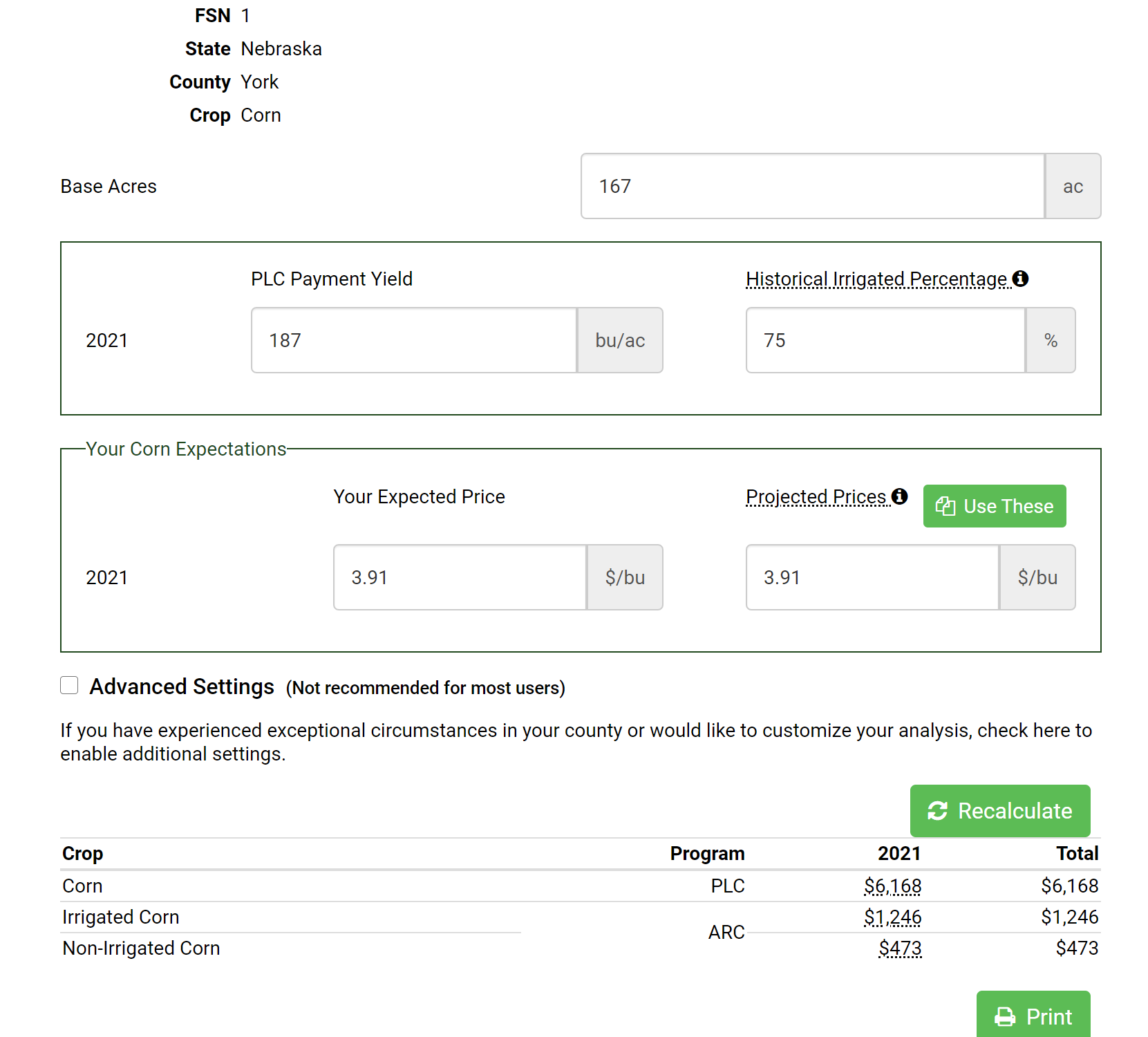The height and width of the screenshot is (1037, 1148).
Task: Click the printer icon on Print
Action: [x=1004, y=1017]
